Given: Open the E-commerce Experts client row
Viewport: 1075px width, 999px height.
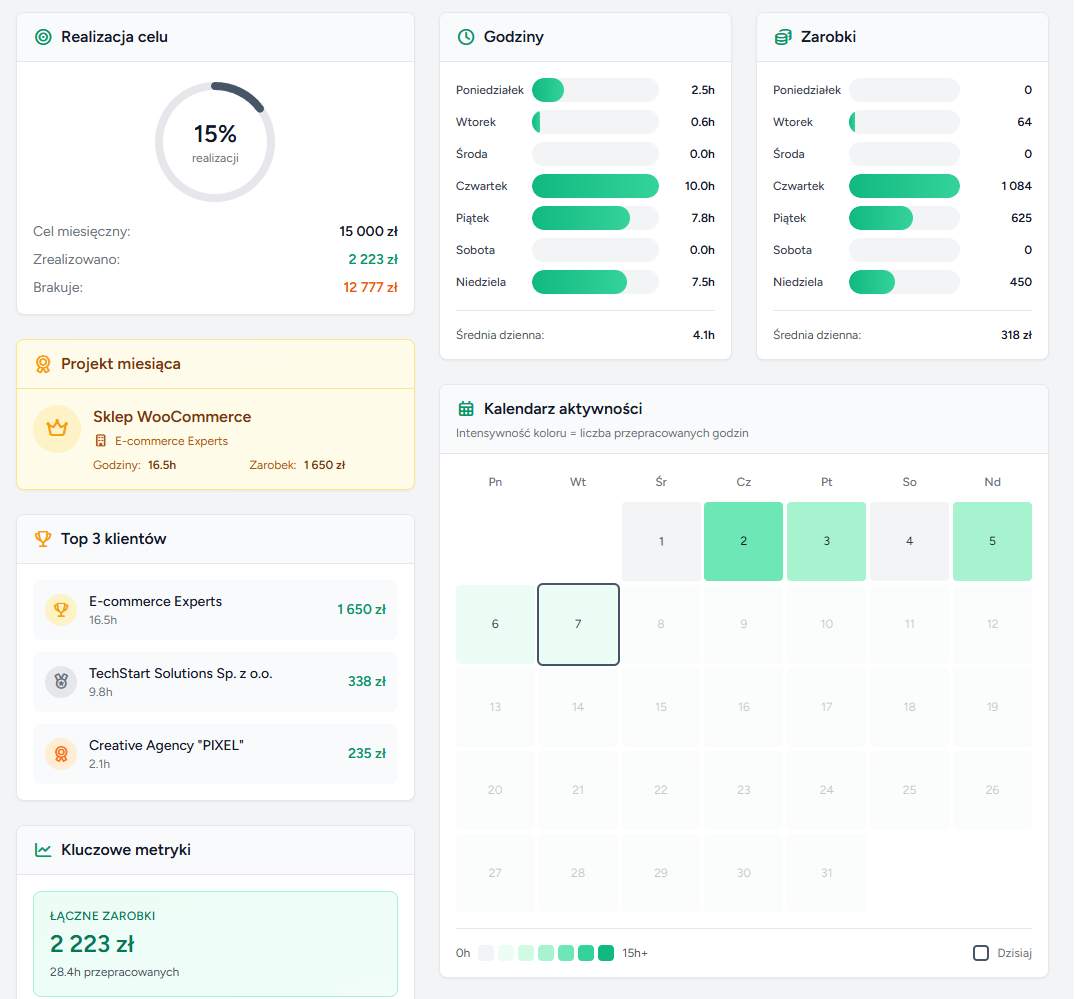Looking at the screenshot, I should tap(215, 610).
